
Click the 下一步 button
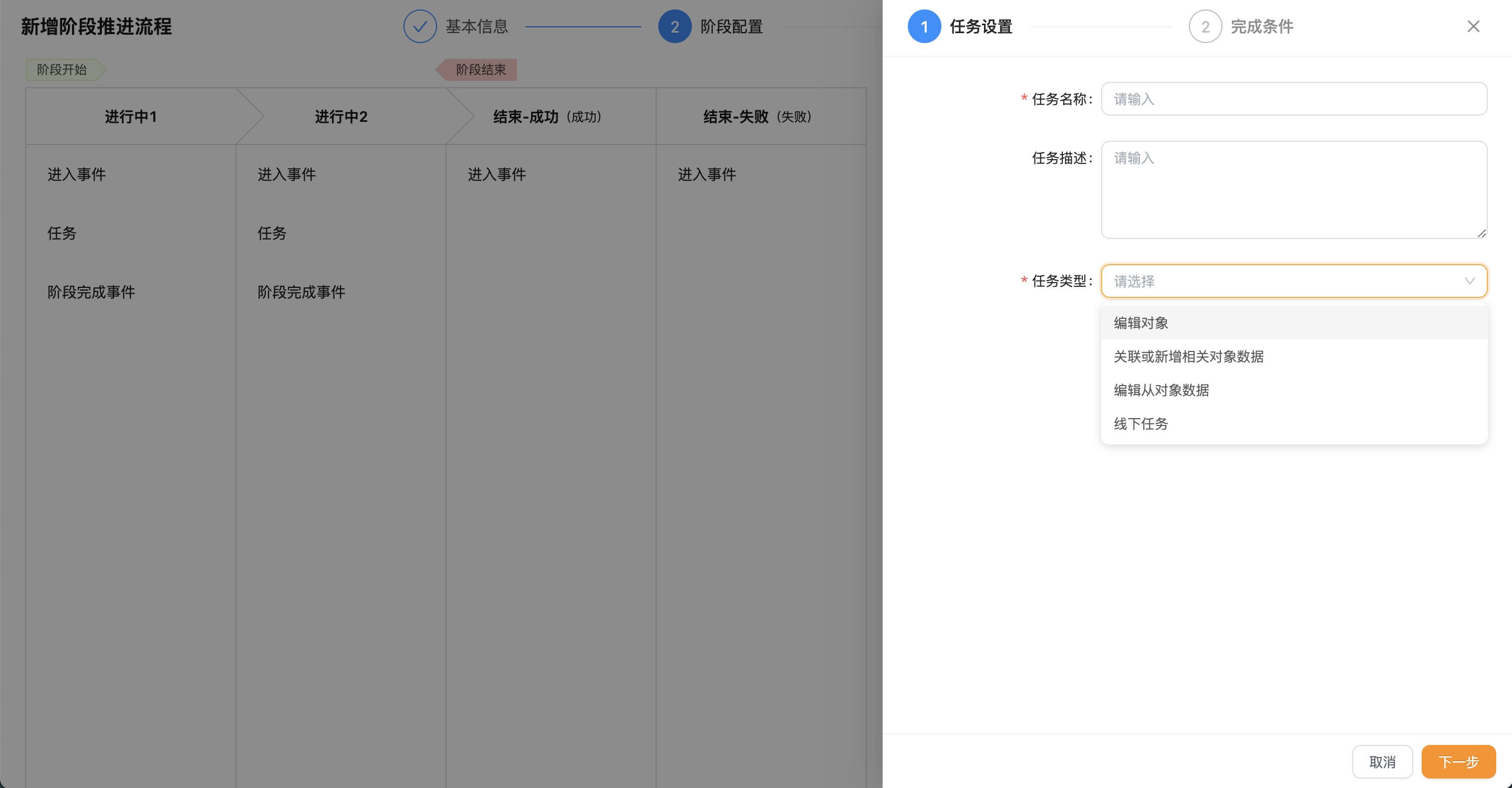point(1458,762)
